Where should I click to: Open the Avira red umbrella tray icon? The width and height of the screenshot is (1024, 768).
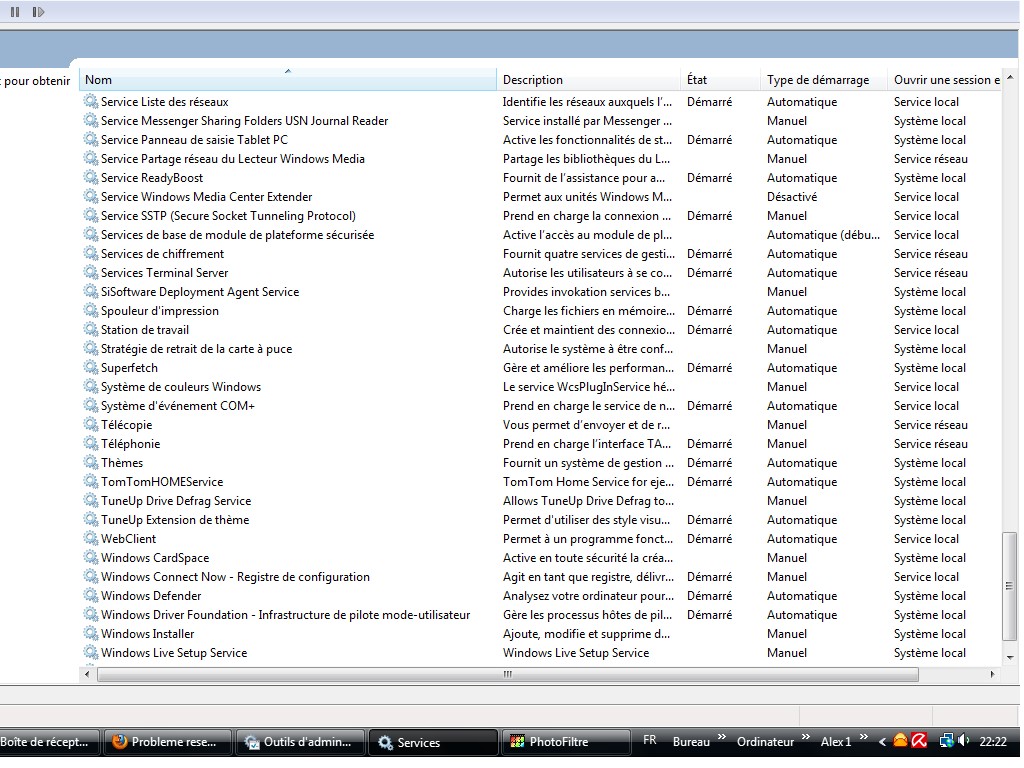click(920, 741)
